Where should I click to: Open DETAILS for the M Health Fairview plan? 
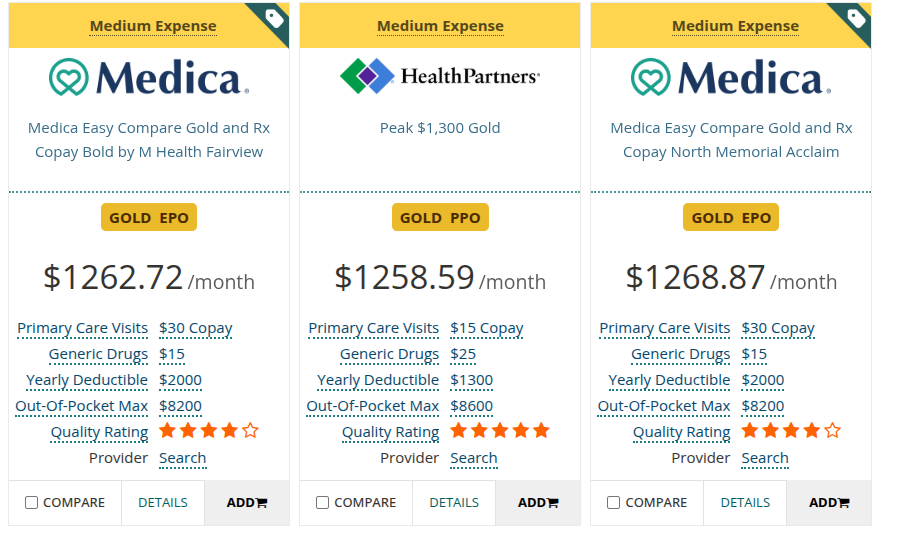[x=163, y=503]
